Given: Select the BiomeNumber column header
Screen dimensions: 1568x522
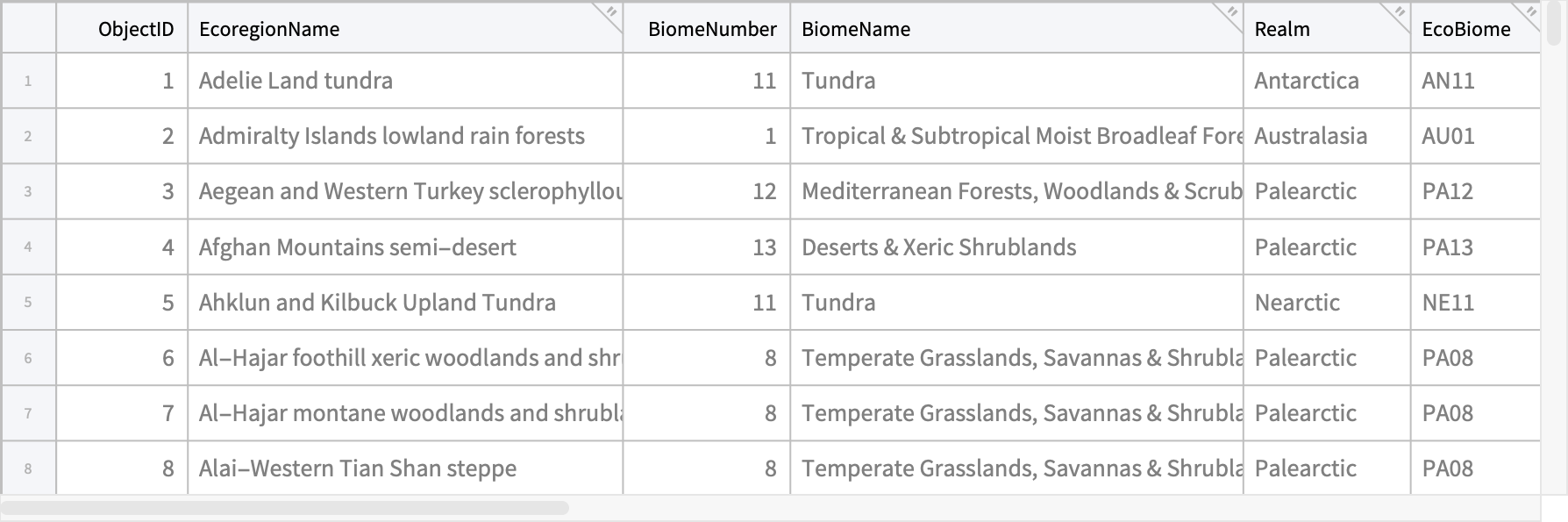Looking at the screenshot, I should (x=707, y=29).
